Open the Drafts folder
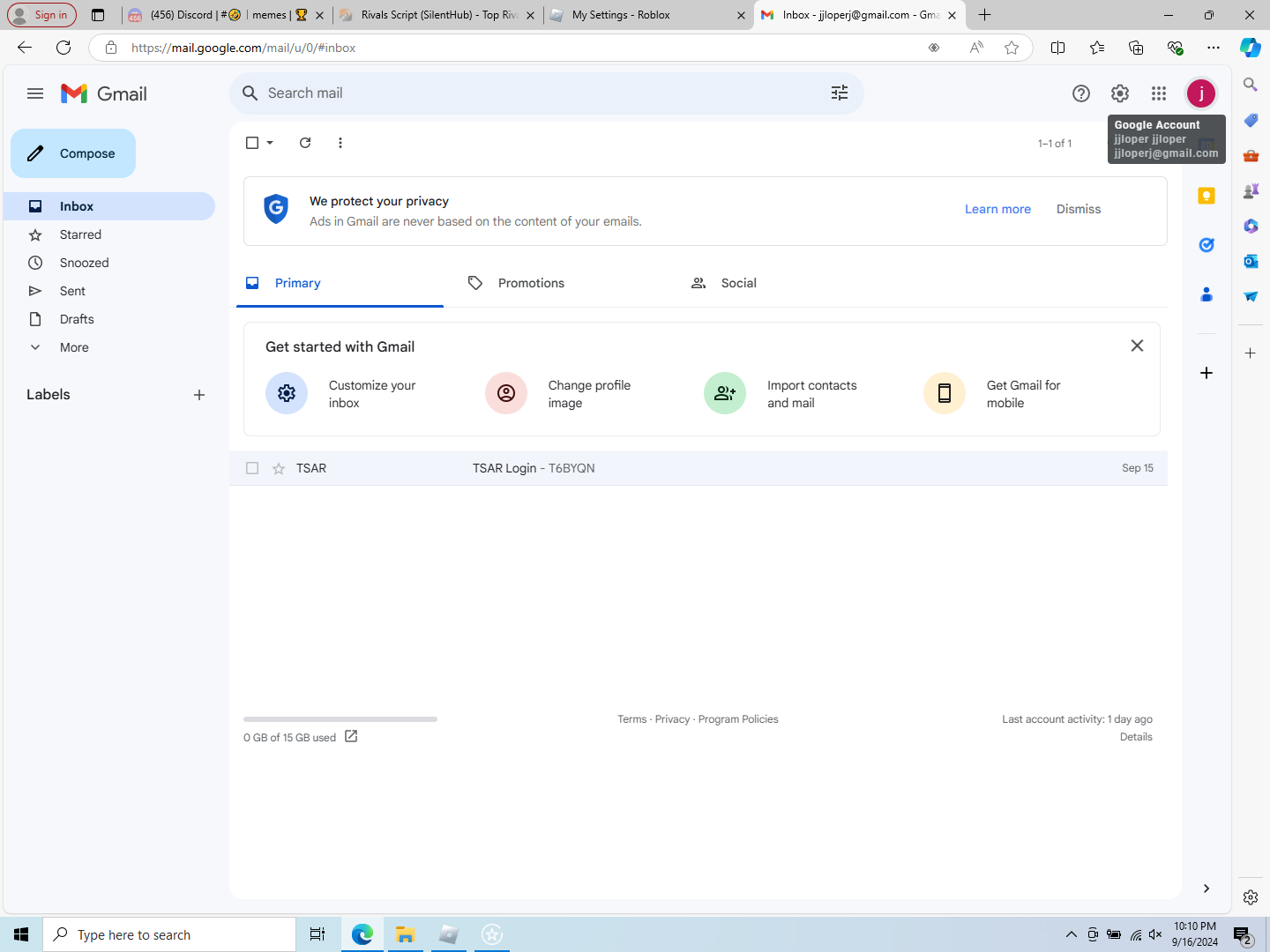 click(x=109, y=319)
